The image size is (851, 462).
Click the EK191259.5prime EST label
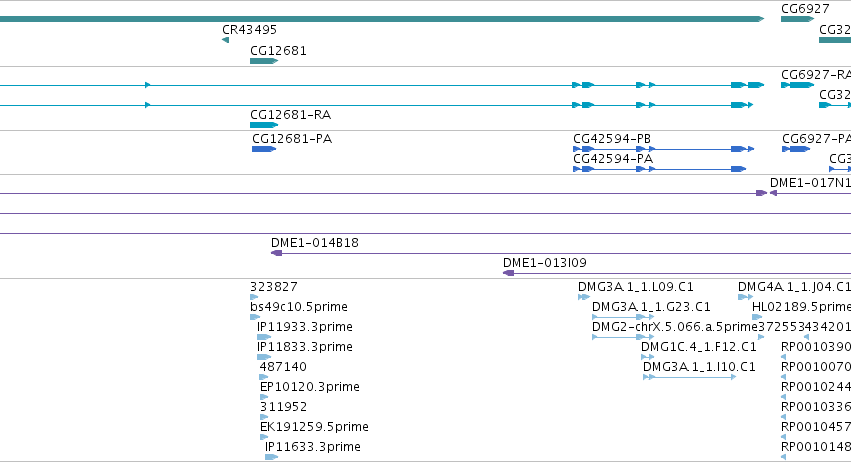(x=314, y=427)
